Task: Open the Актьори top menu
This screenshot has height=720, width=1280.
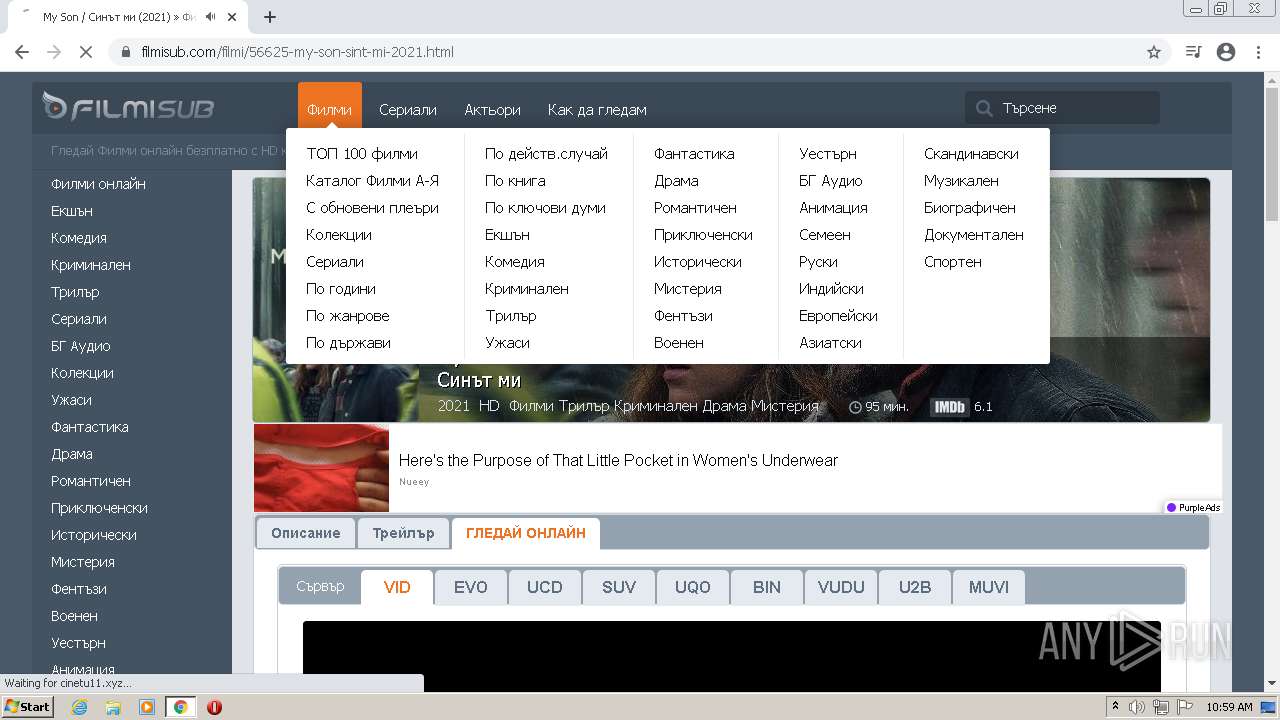Action: click(x=492, y=110)
